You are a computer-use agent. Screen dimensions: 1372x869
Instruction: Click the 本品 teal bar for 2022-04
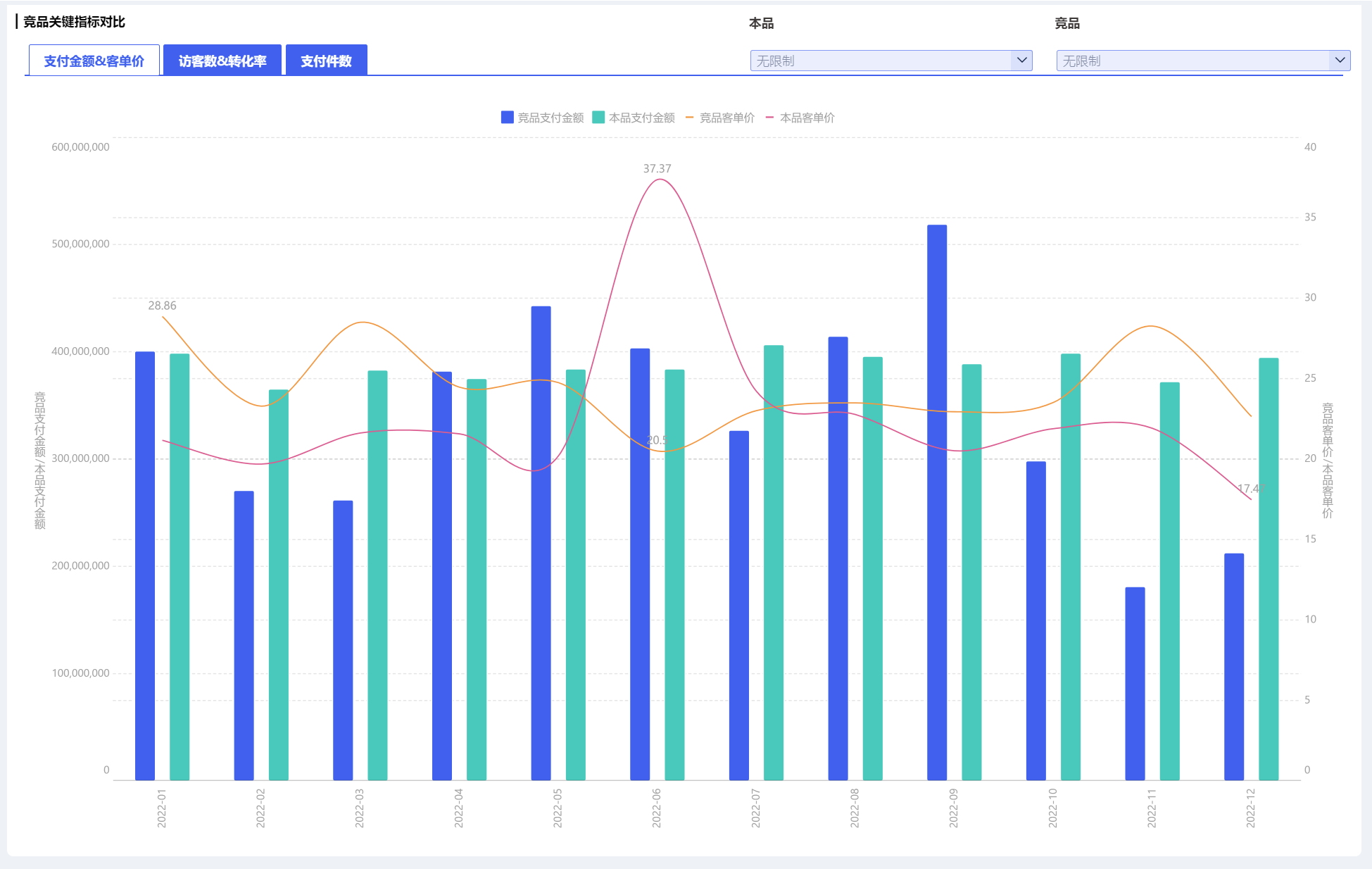pyautogui.click(x=477, y=580)
